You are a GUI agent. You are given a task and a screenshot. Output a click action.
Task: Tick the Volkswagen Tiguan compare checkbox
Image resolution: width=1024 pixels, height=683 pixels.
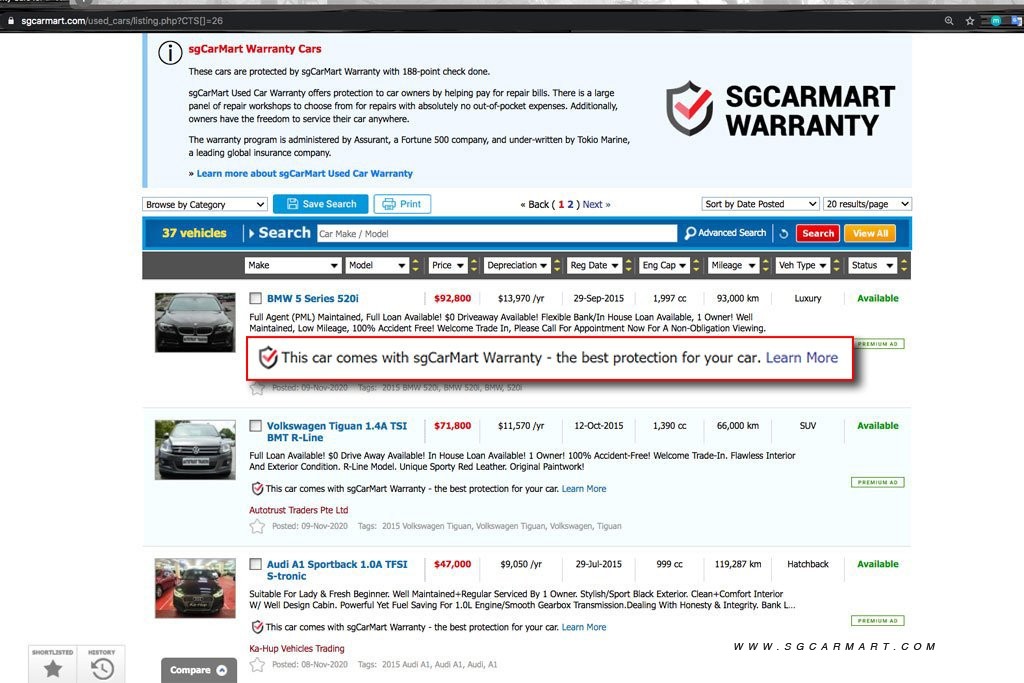pos(255,426)
